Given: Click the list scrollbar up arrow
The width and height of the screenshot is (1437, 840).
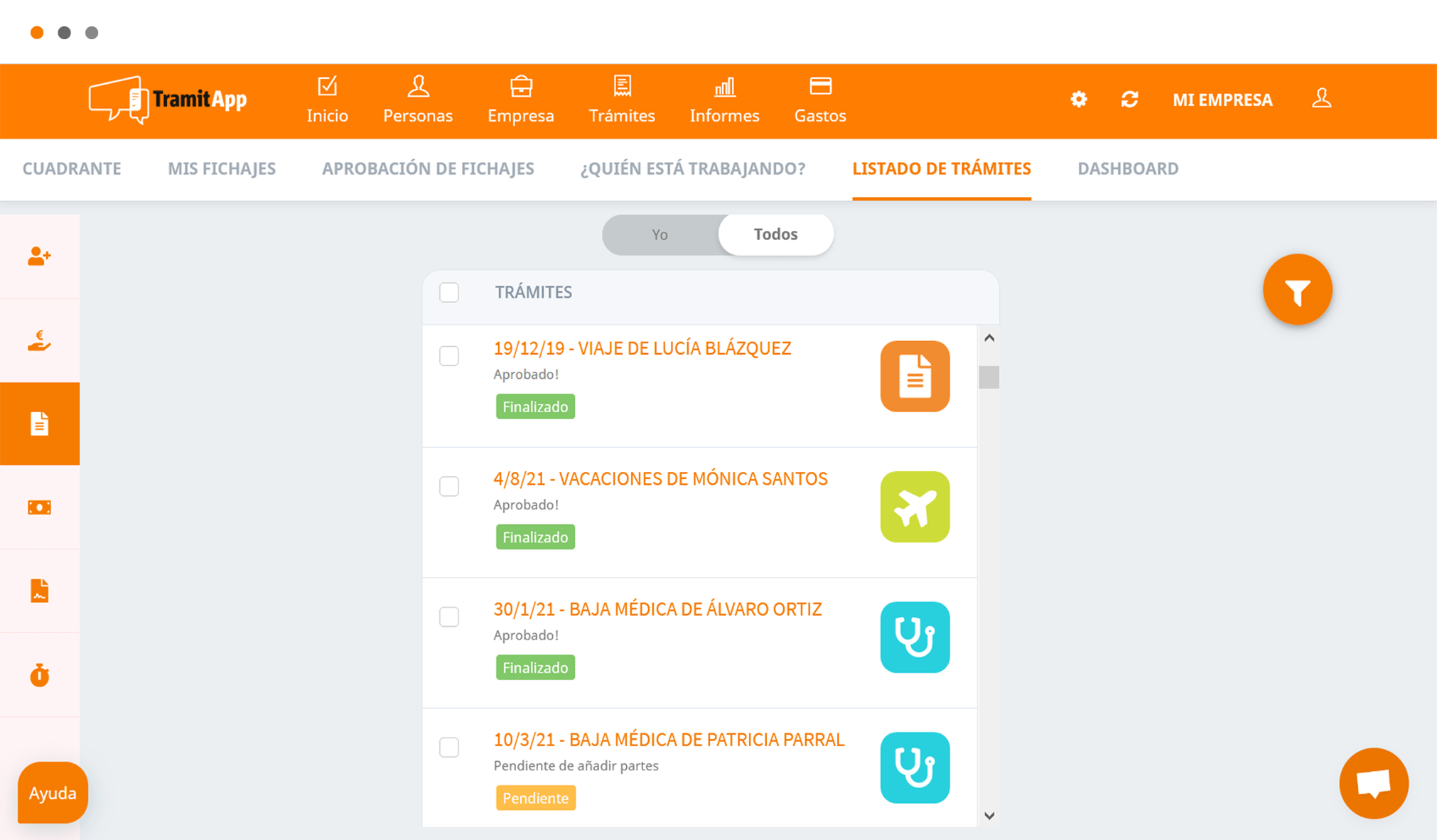Looking at the screenshot, I should pos(989,338).
